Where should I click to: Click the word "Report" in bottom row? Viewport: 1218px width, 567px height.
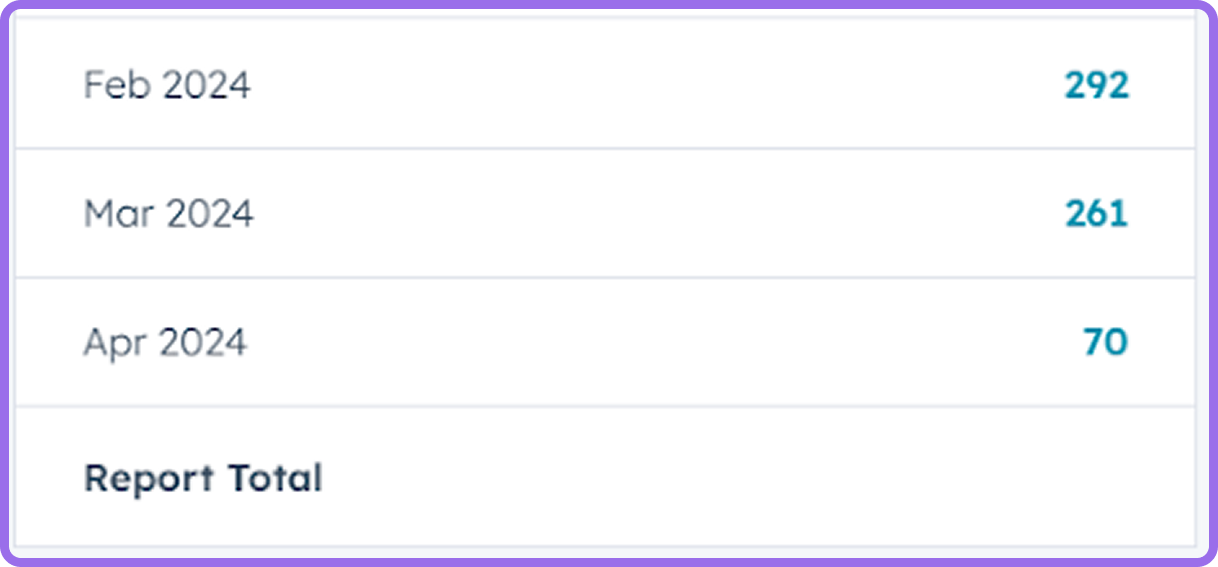(x=151, y=479)
